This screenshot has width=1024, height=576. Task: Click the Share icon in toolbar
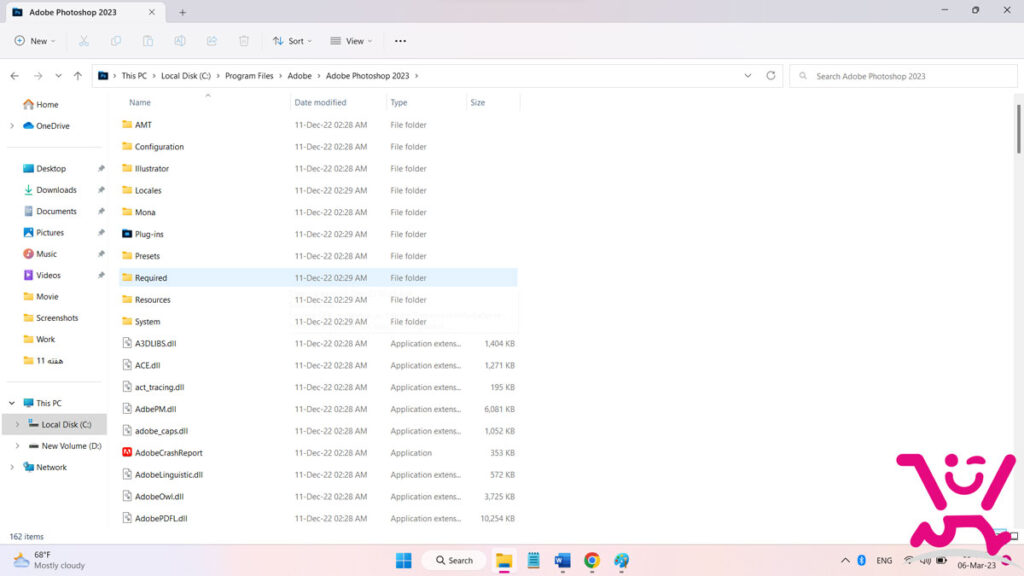[x=212, y=41]
